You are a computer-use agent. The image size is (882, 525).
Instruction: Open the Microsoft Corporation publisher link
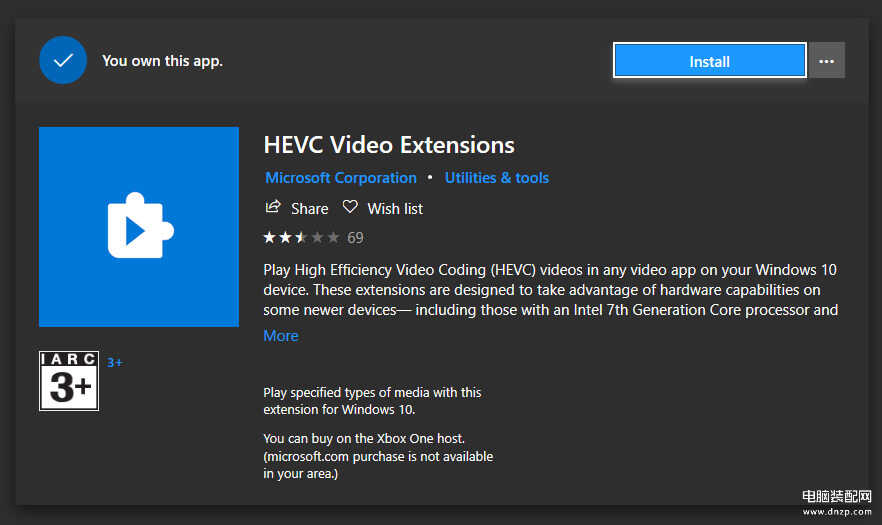pyautogui.click(x=341, y=178)
